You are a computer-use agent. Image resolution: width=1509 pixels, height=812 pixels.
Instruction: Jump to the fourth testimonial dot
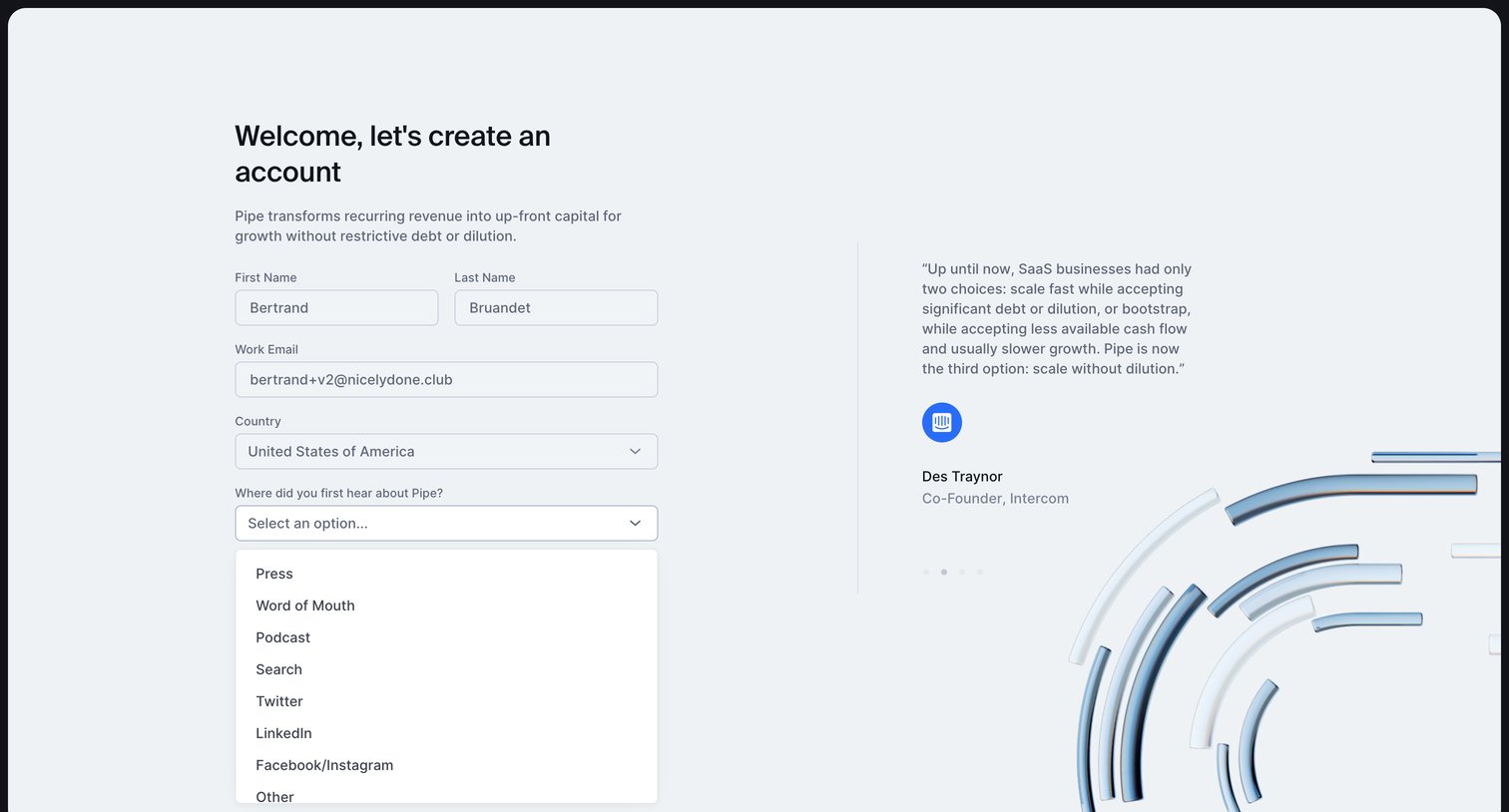pos(980,573)
